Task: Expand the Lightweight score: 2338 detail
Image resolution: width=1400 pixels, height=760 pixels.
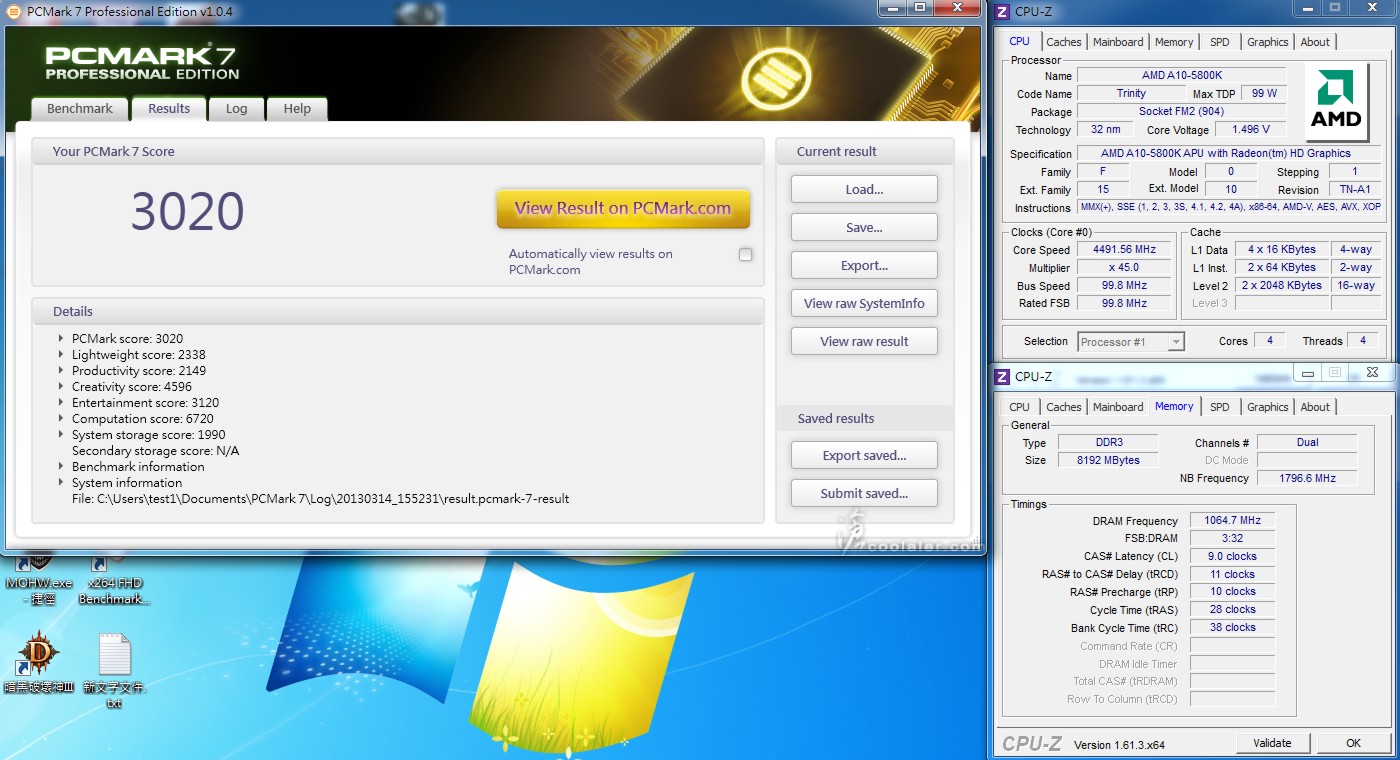Action: click(x=61, y=355)
